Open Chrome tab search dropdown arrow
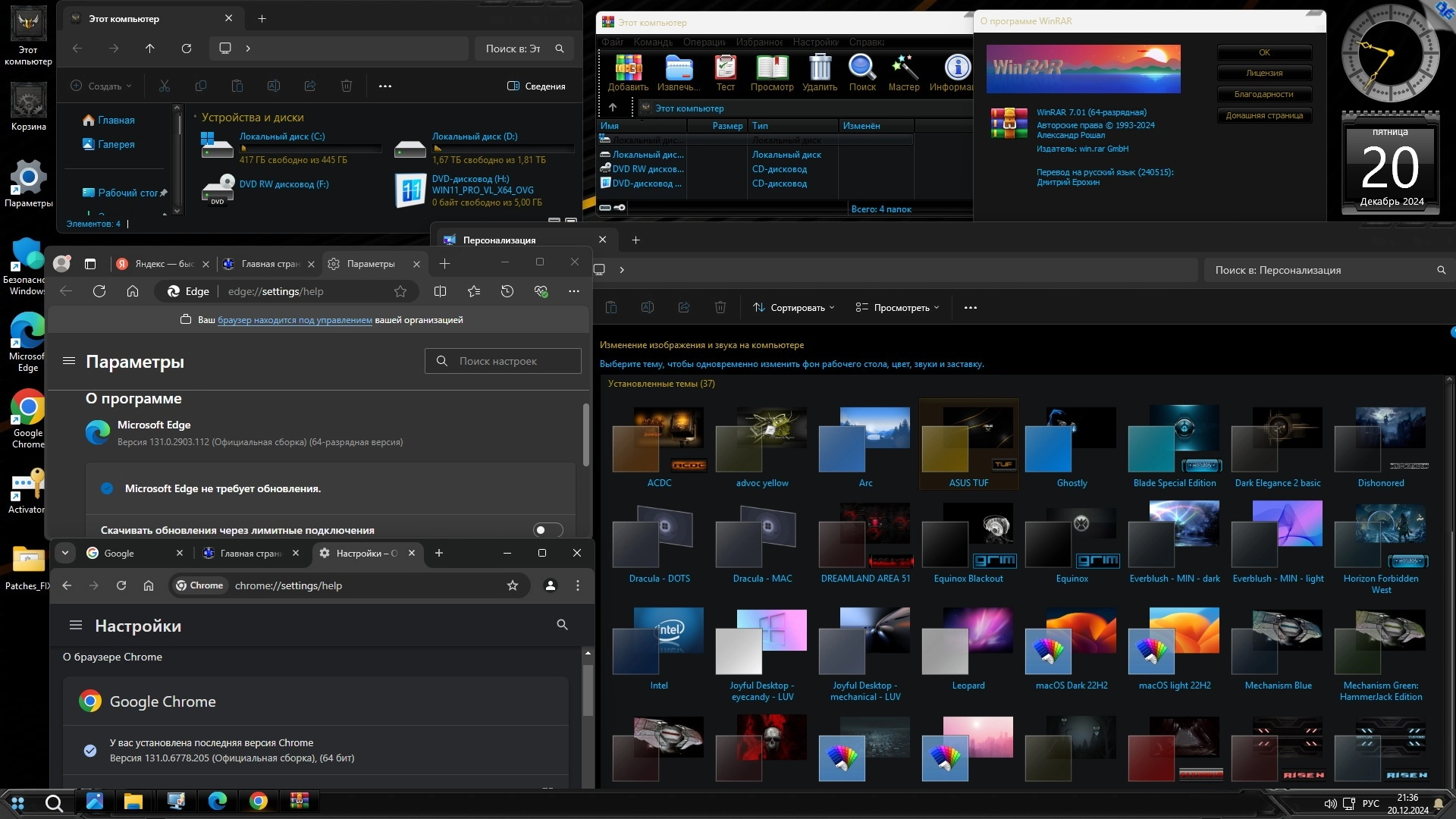The image size is (1456, 819). coord(65,553)
